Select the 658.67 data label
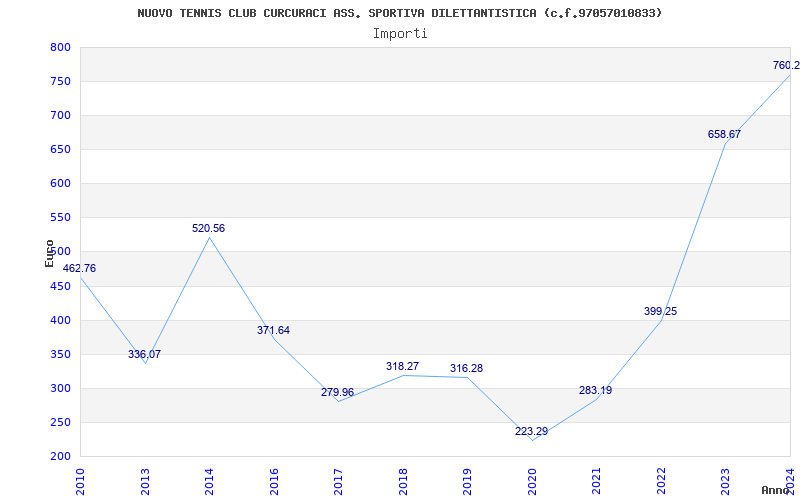This screenshot has height=500, width=800. pos(724,135)
